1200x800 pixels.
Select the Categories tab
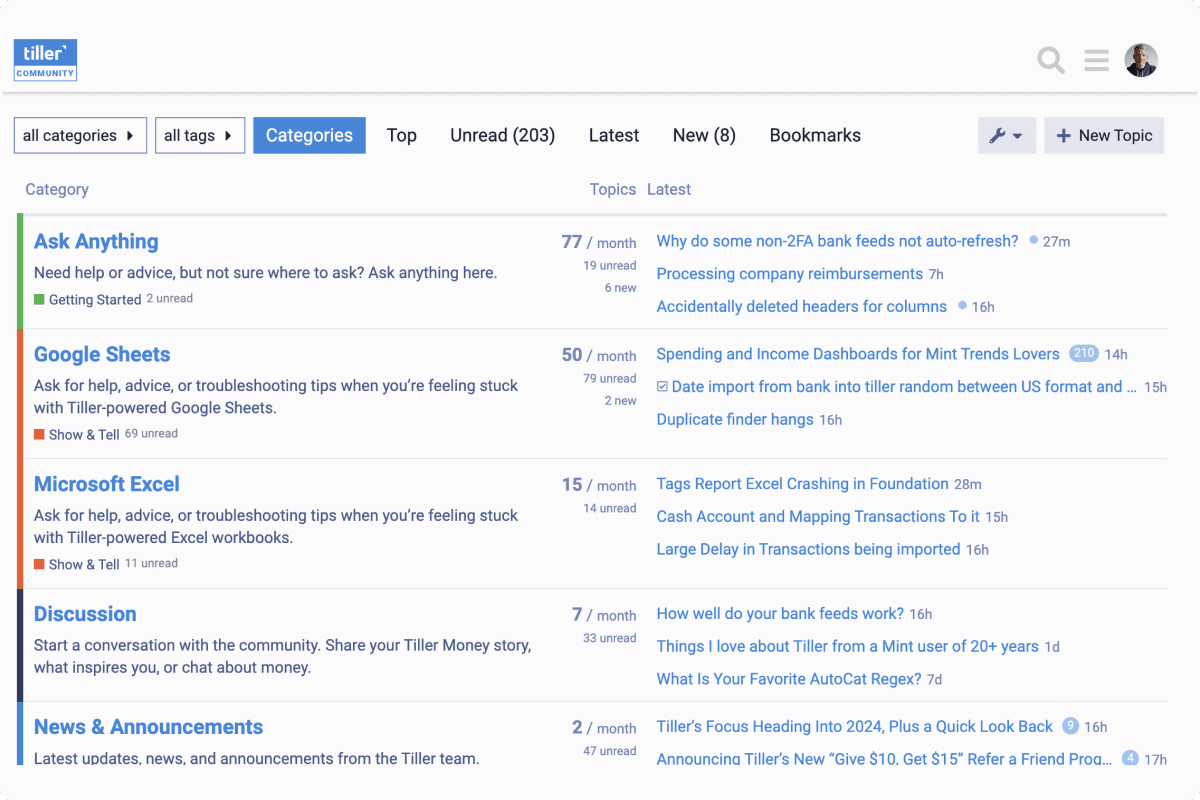pos(309,136)
